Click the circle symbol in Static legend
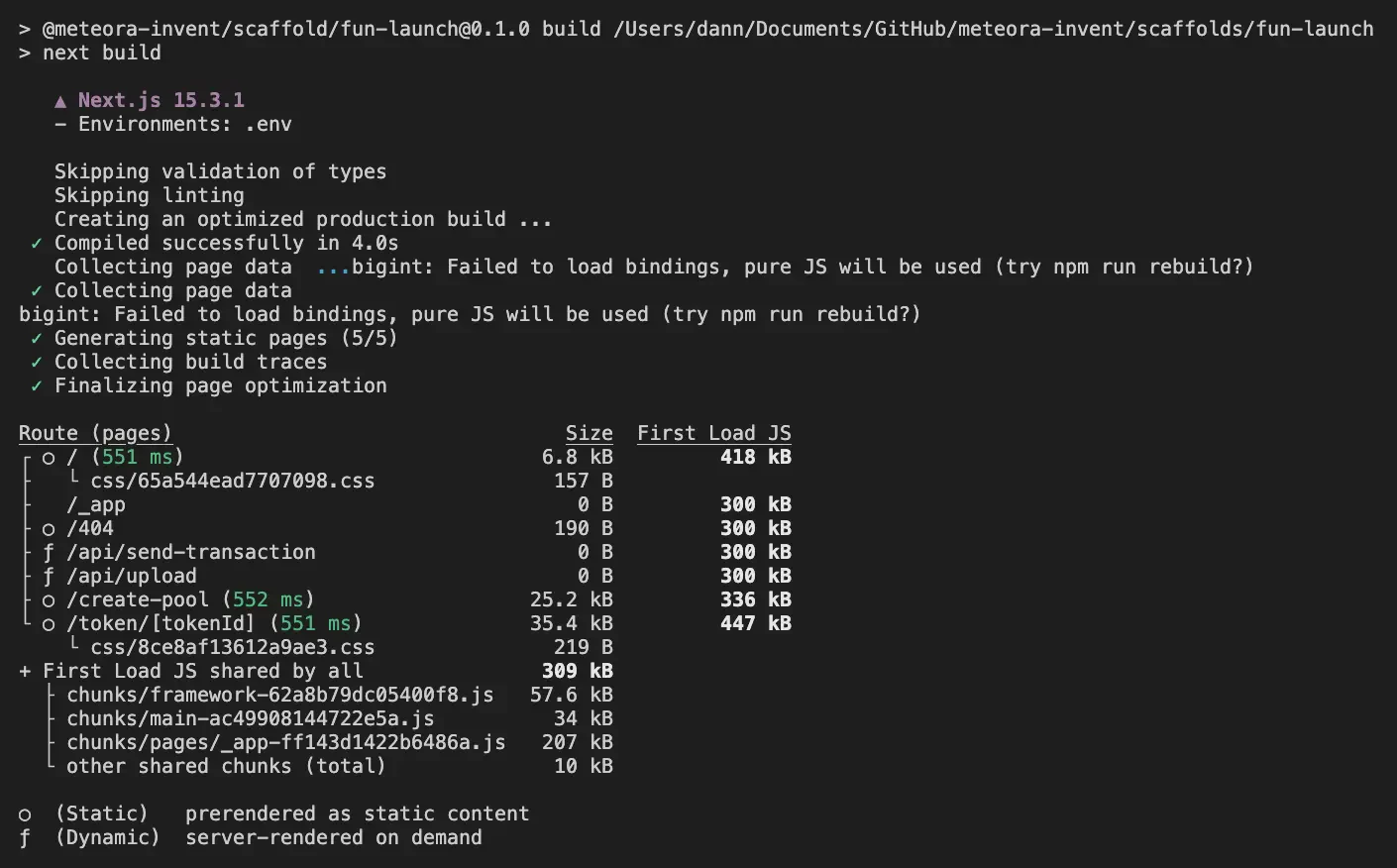 click(x=25, y=814)
